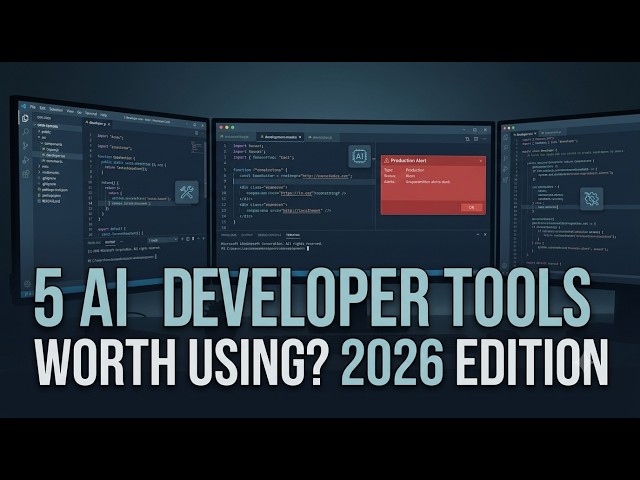This screenshot has width=640, height=480.
Task: Click the editor layout icon, center monitor
Action: [x=476, y=139]
